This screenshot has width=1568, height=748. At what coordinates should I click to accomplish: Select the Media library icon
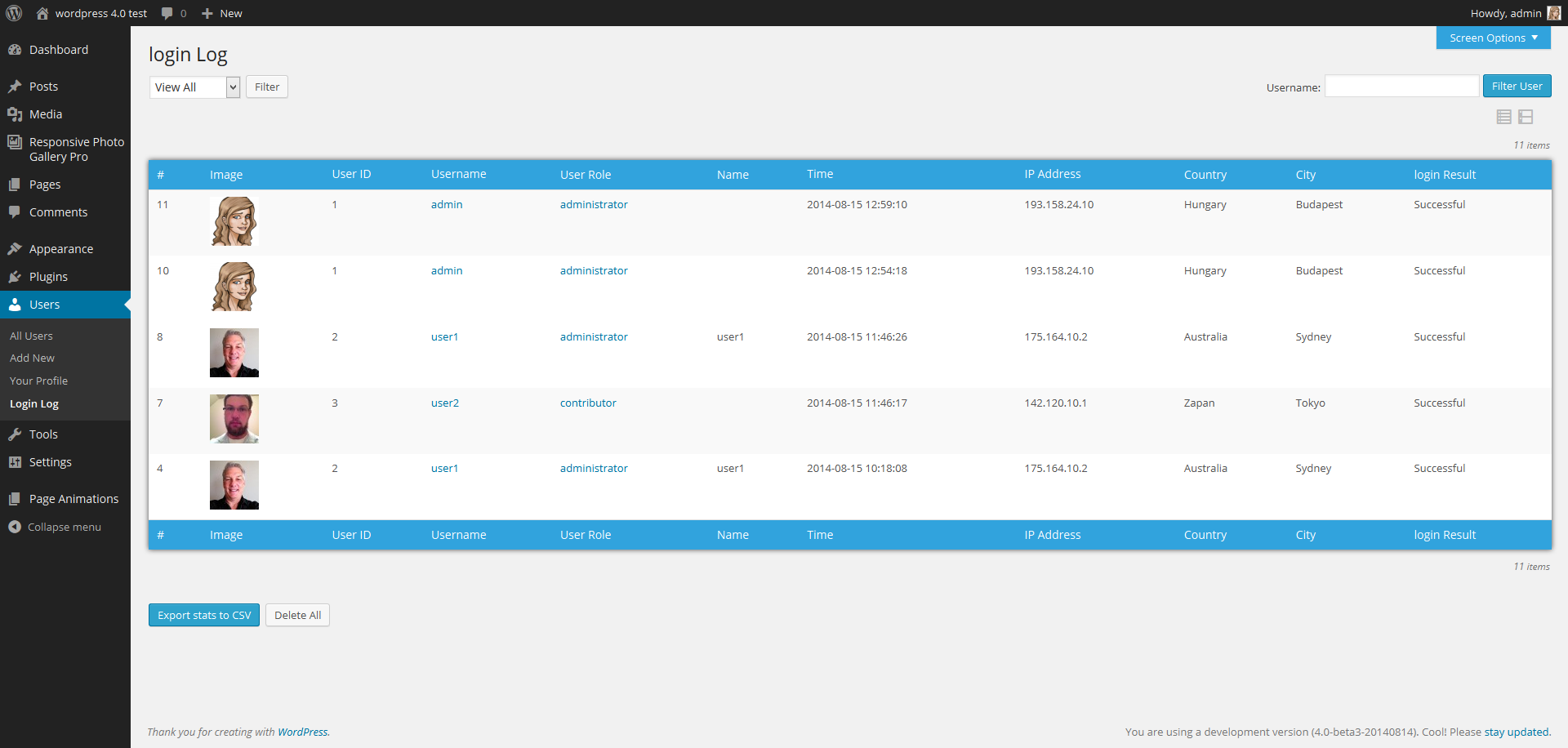(16, 114)
